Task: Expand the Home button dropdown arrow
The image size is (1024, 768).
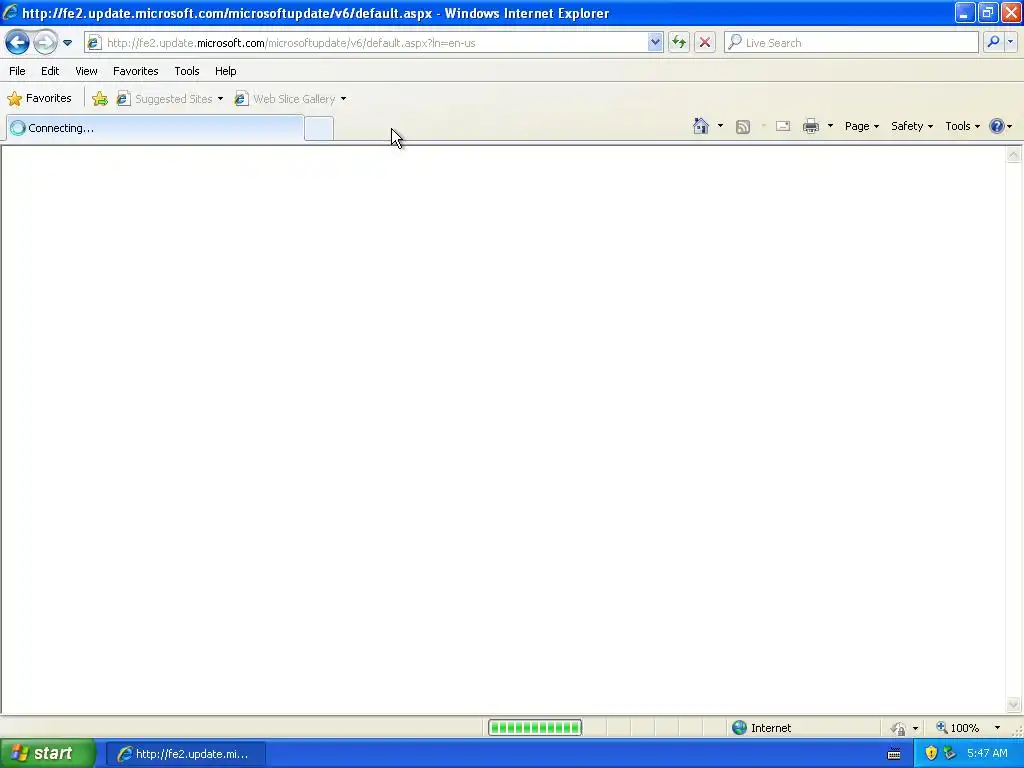Action: click(x=720, y=126)
